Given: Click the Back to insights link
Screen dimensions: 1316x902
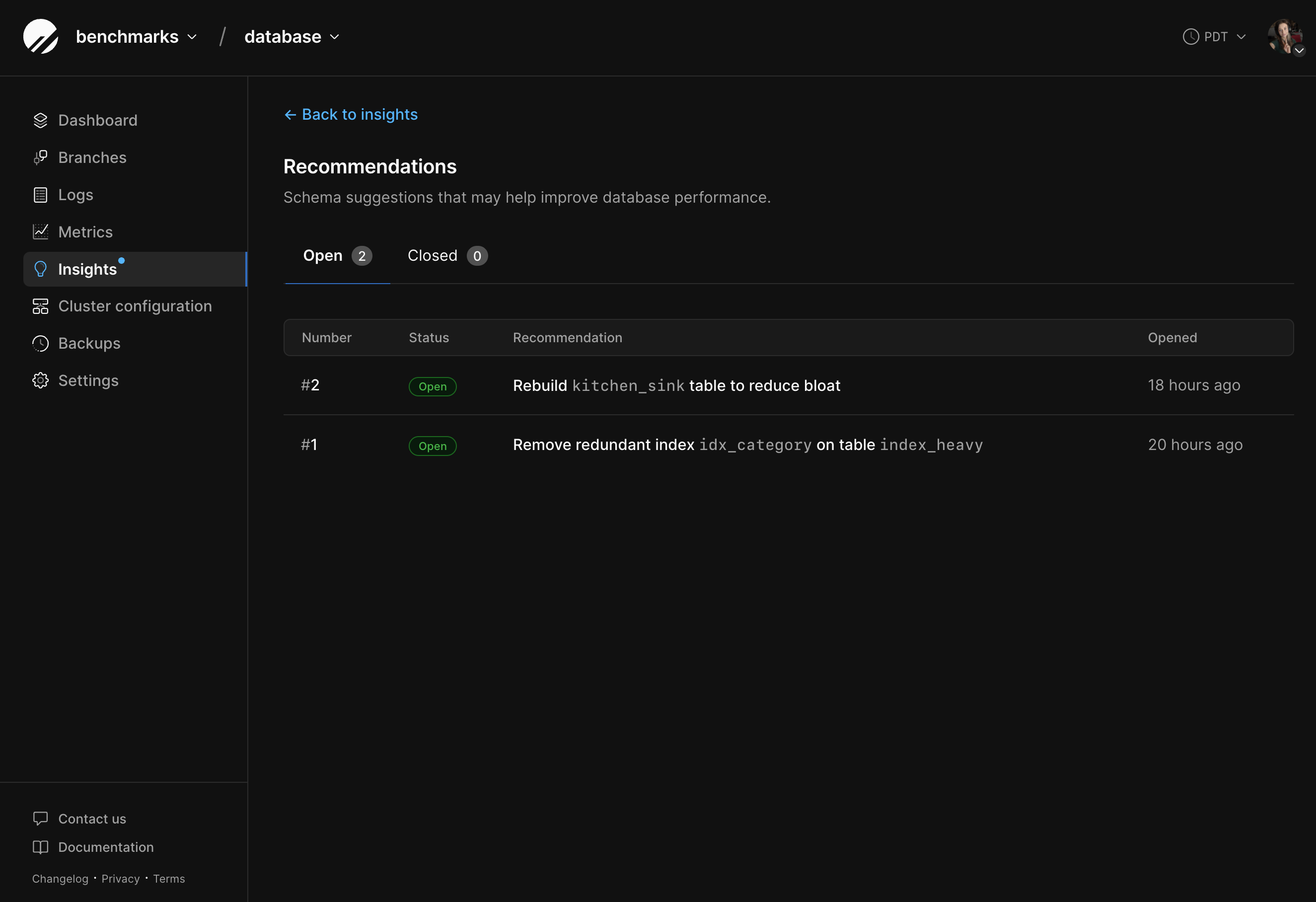Looking at the screenshot, I should click(350, 114).
